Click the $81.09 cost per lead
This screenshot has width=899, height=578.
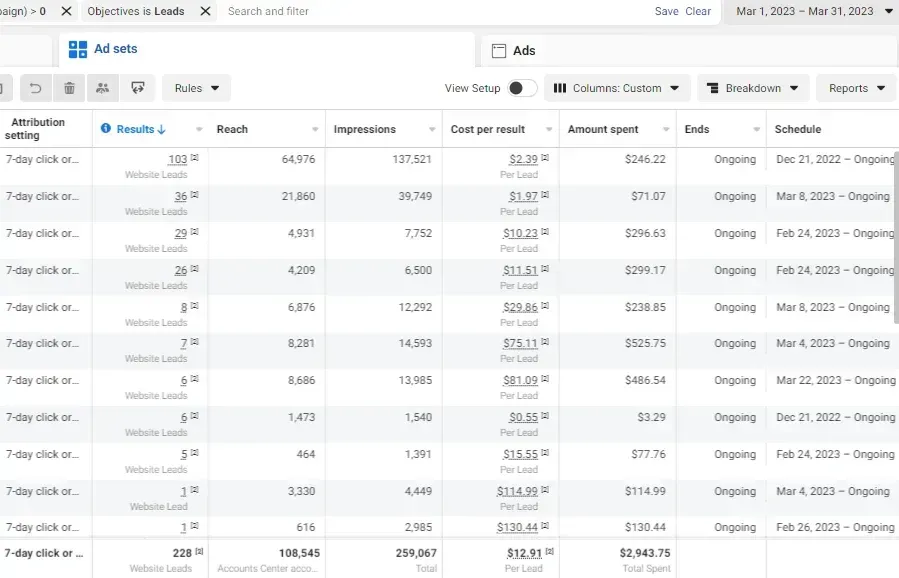(521, 380)
